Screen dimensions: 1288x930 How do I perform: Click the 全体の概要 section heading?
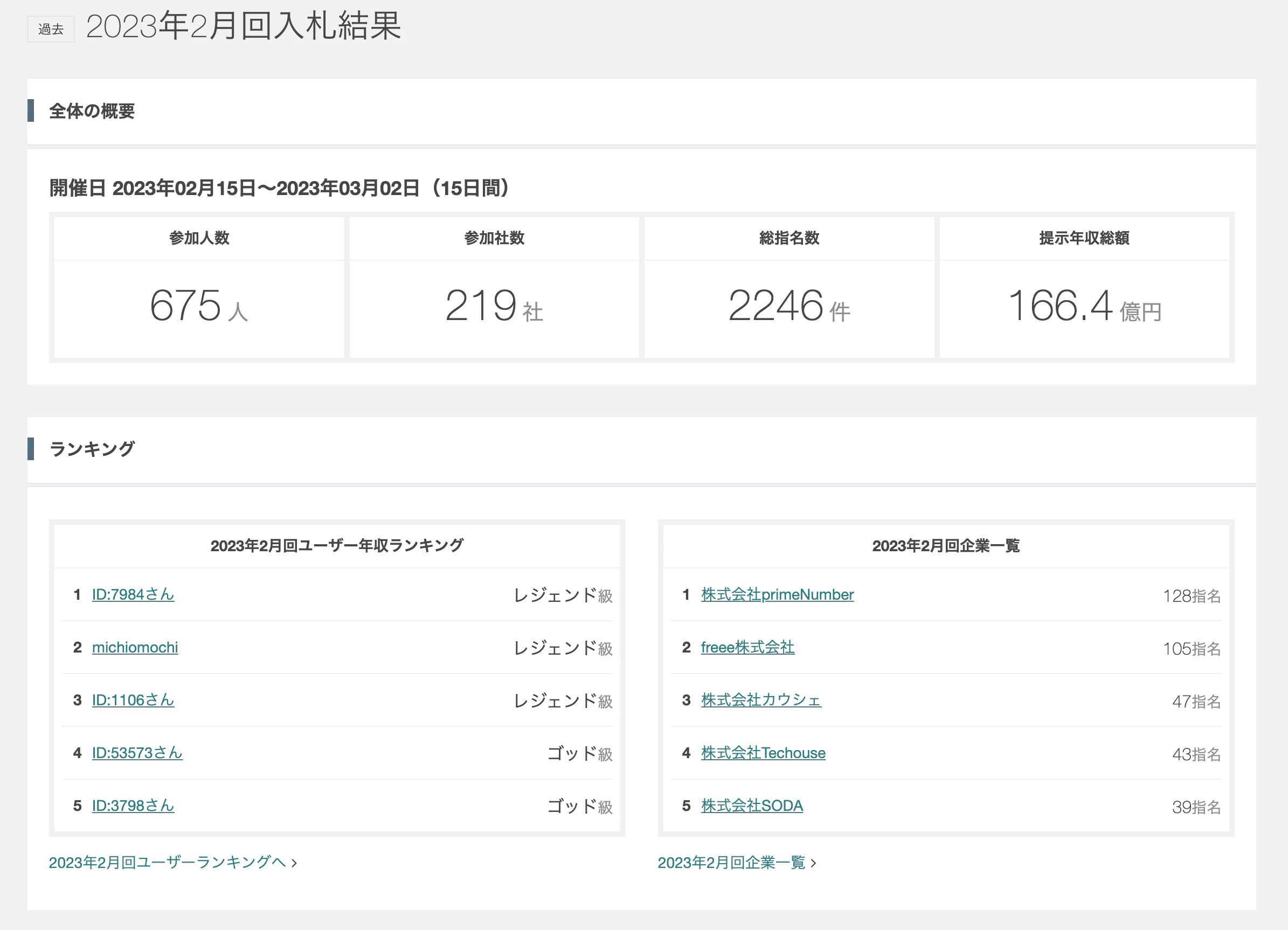(x=92, y=110)
